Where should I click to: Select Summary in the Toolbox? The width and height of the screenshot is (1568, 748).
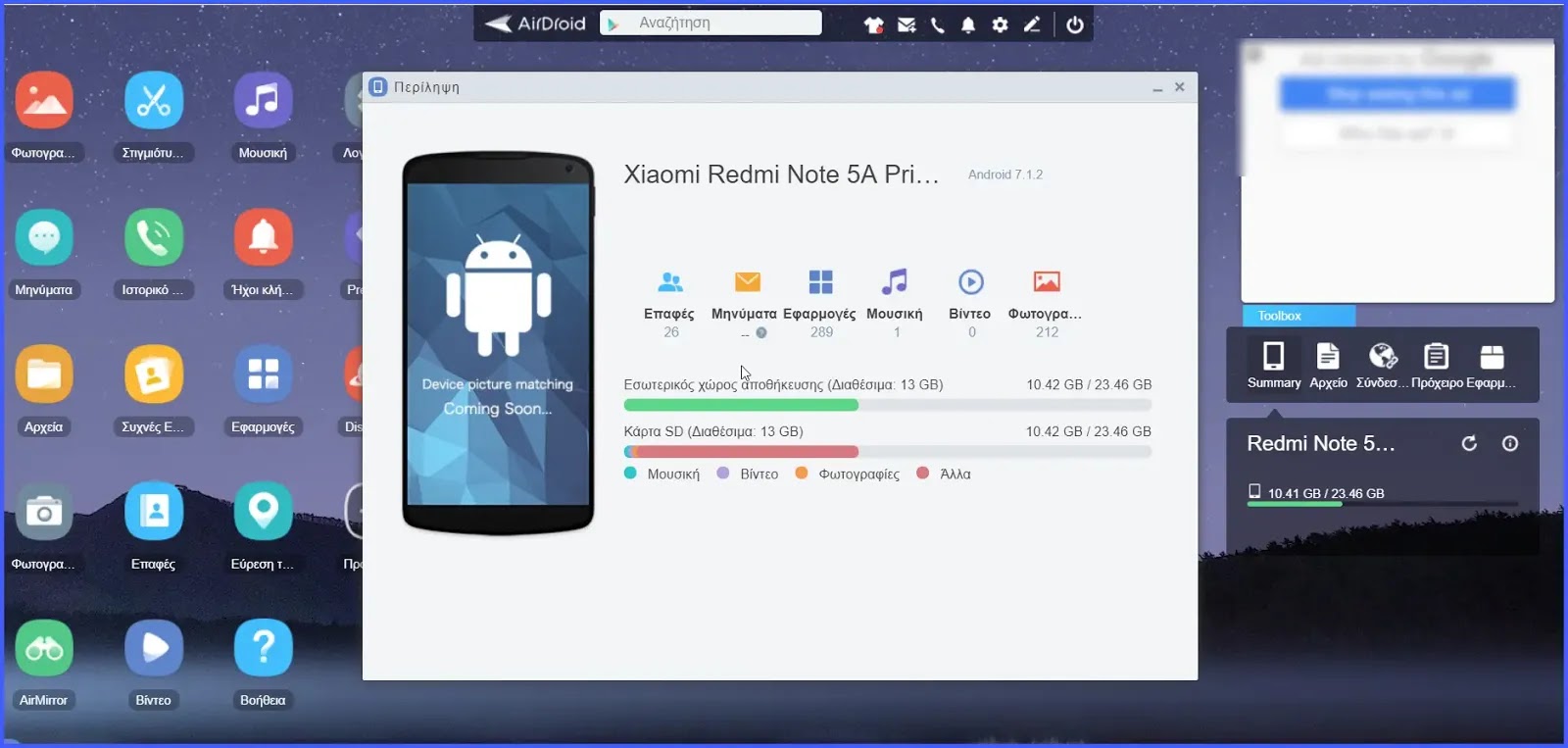(x=1274, y=365)
